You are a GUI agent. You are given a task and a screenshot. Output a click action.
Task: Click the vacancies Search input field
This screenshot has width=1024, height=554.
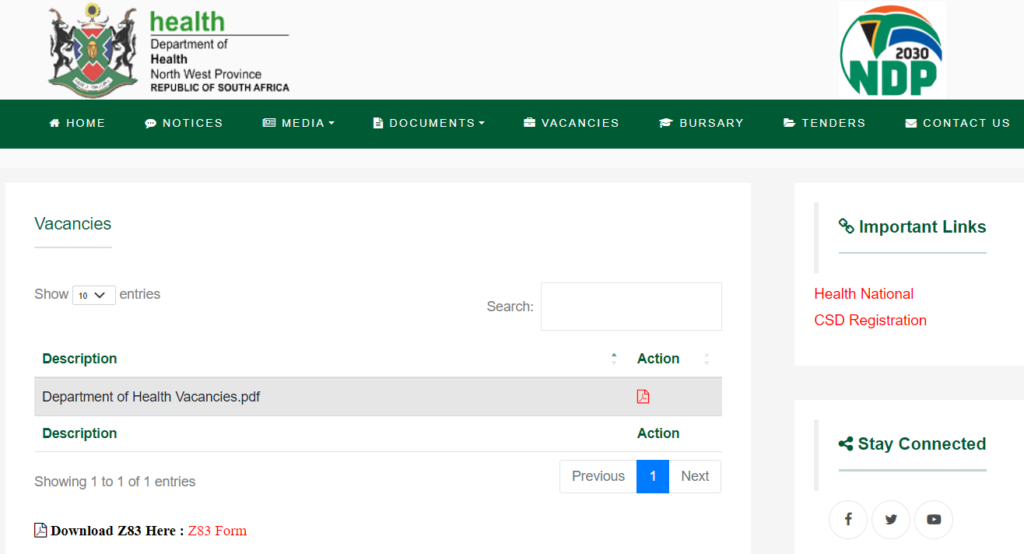(x=631, y=306)
